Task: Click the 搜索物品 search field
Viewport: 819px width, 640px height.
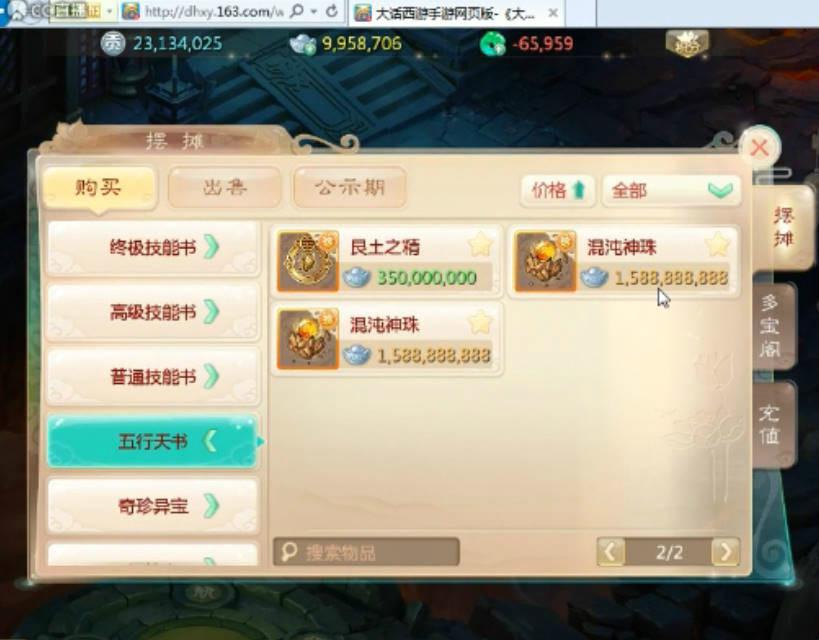Action: (366, 552)
